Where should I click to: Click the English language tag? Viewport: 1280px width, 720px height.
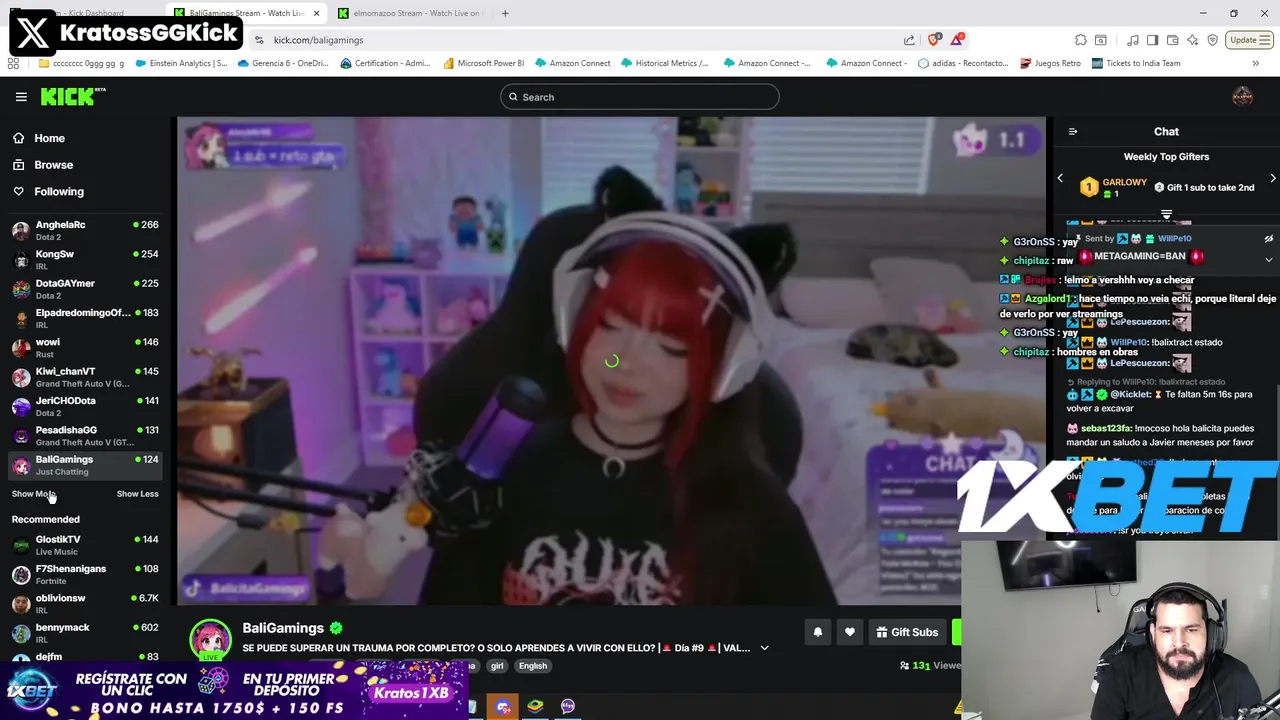532,666
